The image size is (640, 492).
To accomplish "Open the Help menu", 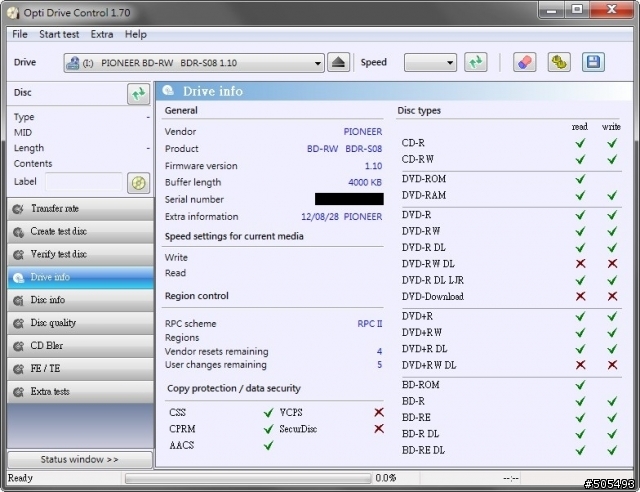I will pyautogui.click(x=136, y=34).
